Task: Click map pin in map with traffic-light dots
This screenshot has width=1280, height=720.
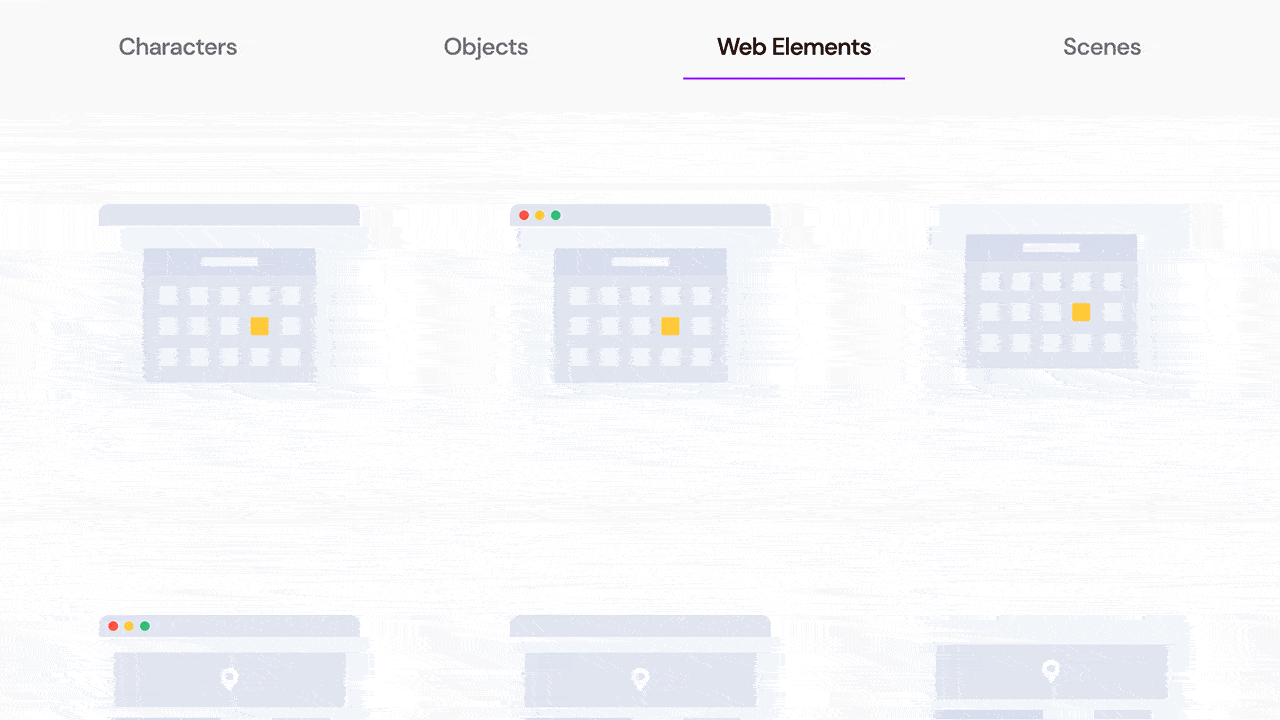Action: pos(229,679)
